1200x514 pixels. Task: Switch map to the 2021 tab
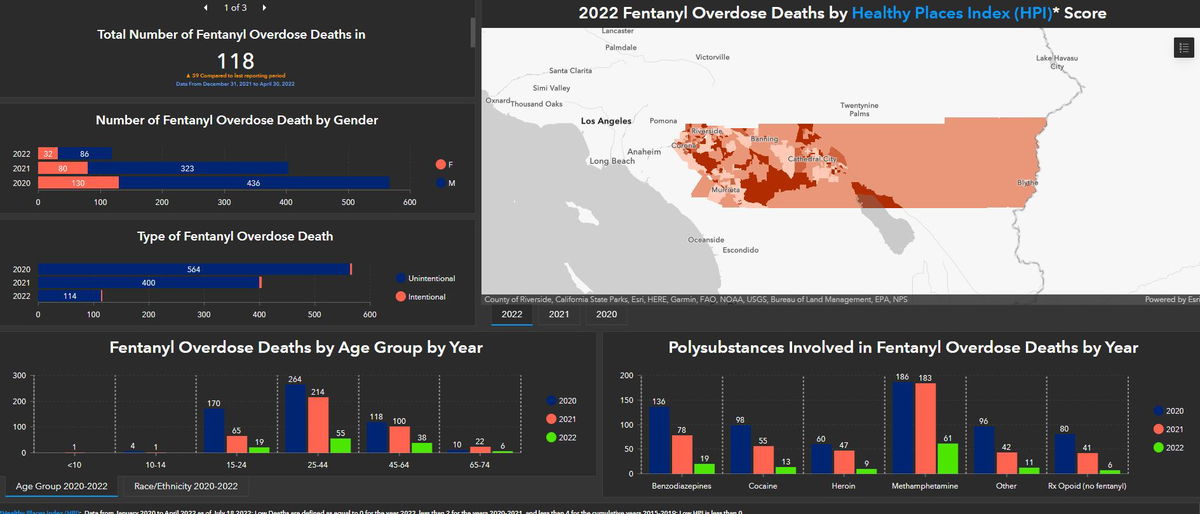pyautogui.click(x=559, y=314)
